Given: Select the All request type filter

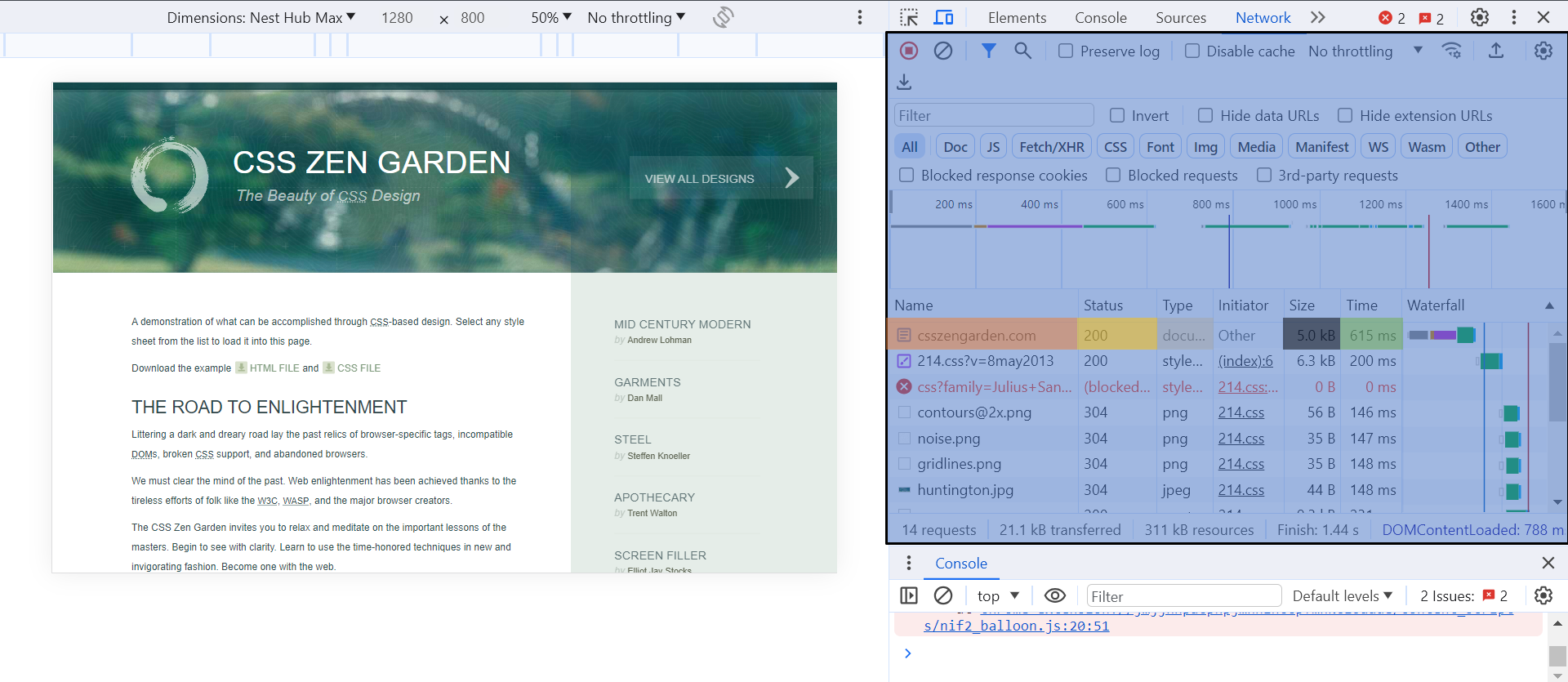Looking at the screenshot, I should tap(910, 147).
